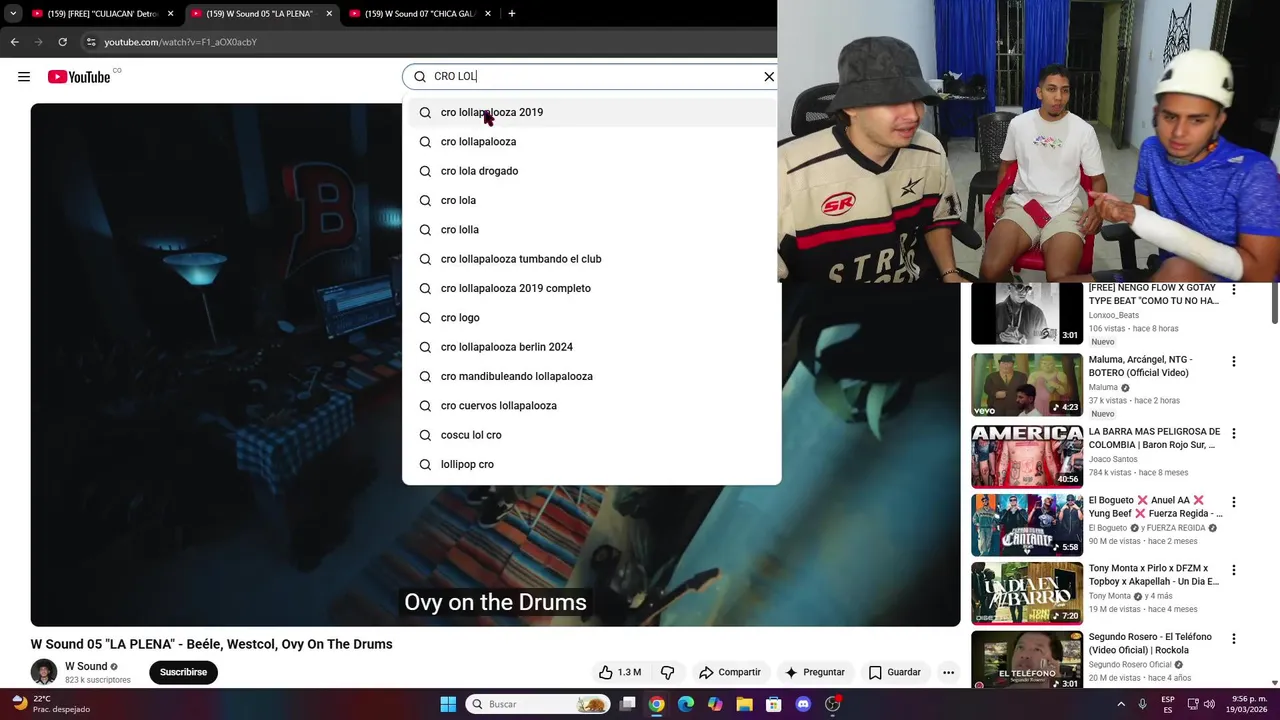Like the video with thumbs up 1.3 M
This screenshot has height=720, width=1280.
(x=619, y=672)
